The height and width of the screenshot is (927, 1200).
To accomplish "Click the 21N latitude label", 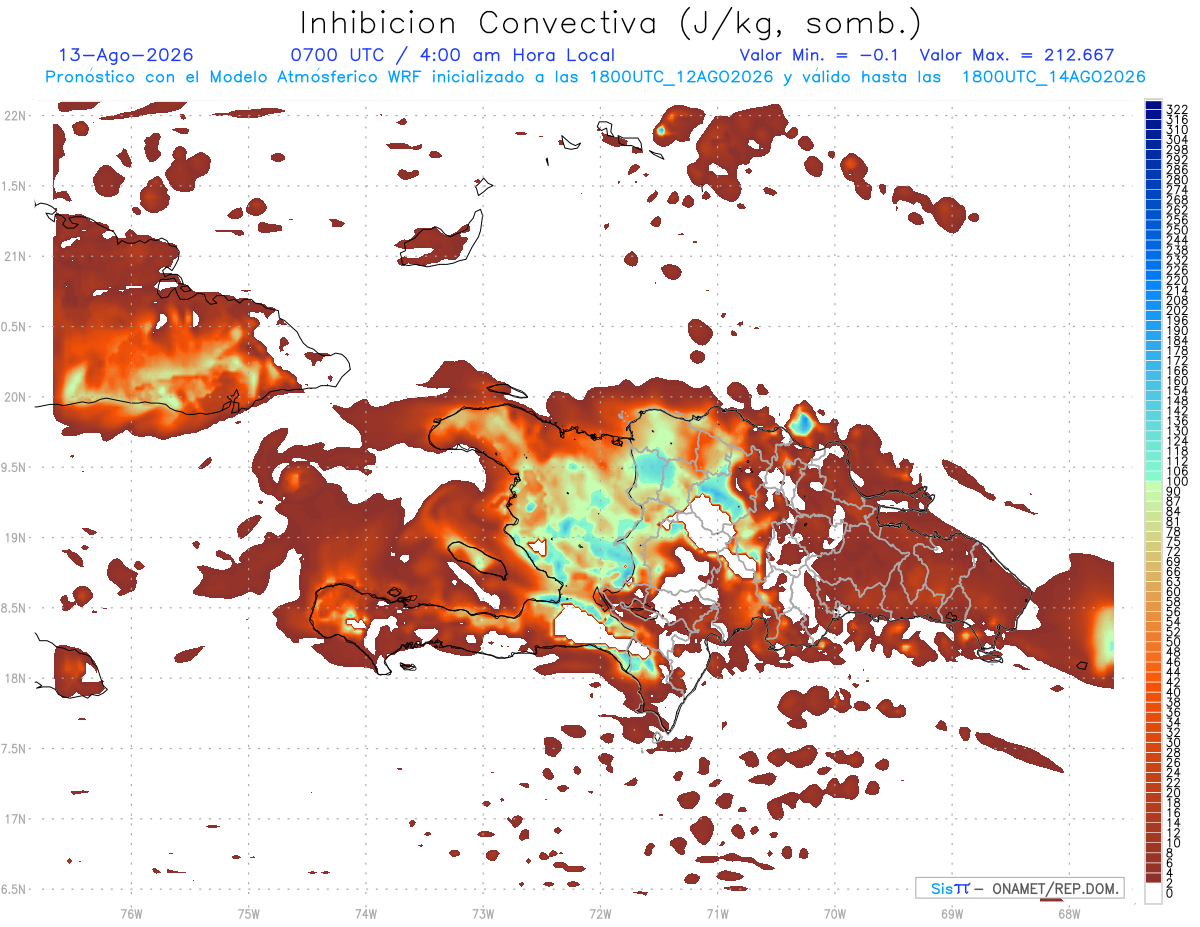I will (15, 257).
